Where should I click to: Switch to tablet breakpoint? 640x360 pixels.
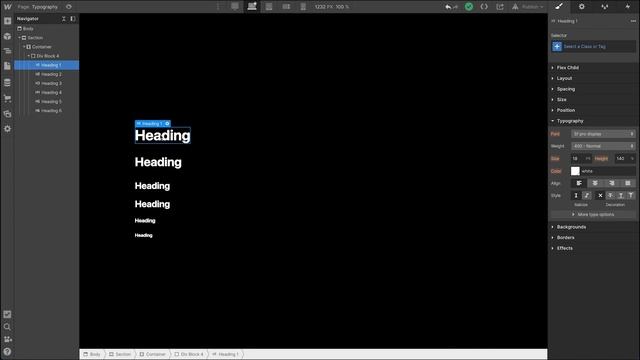point(269,7)
